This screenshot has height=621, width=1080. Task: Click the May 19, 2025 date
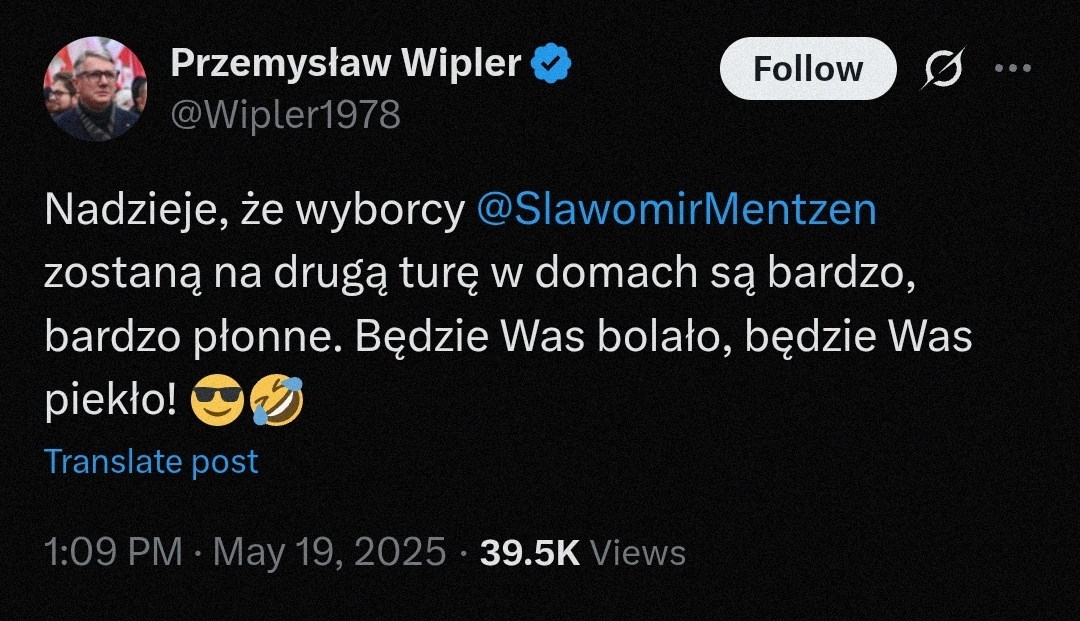point(330,552)
